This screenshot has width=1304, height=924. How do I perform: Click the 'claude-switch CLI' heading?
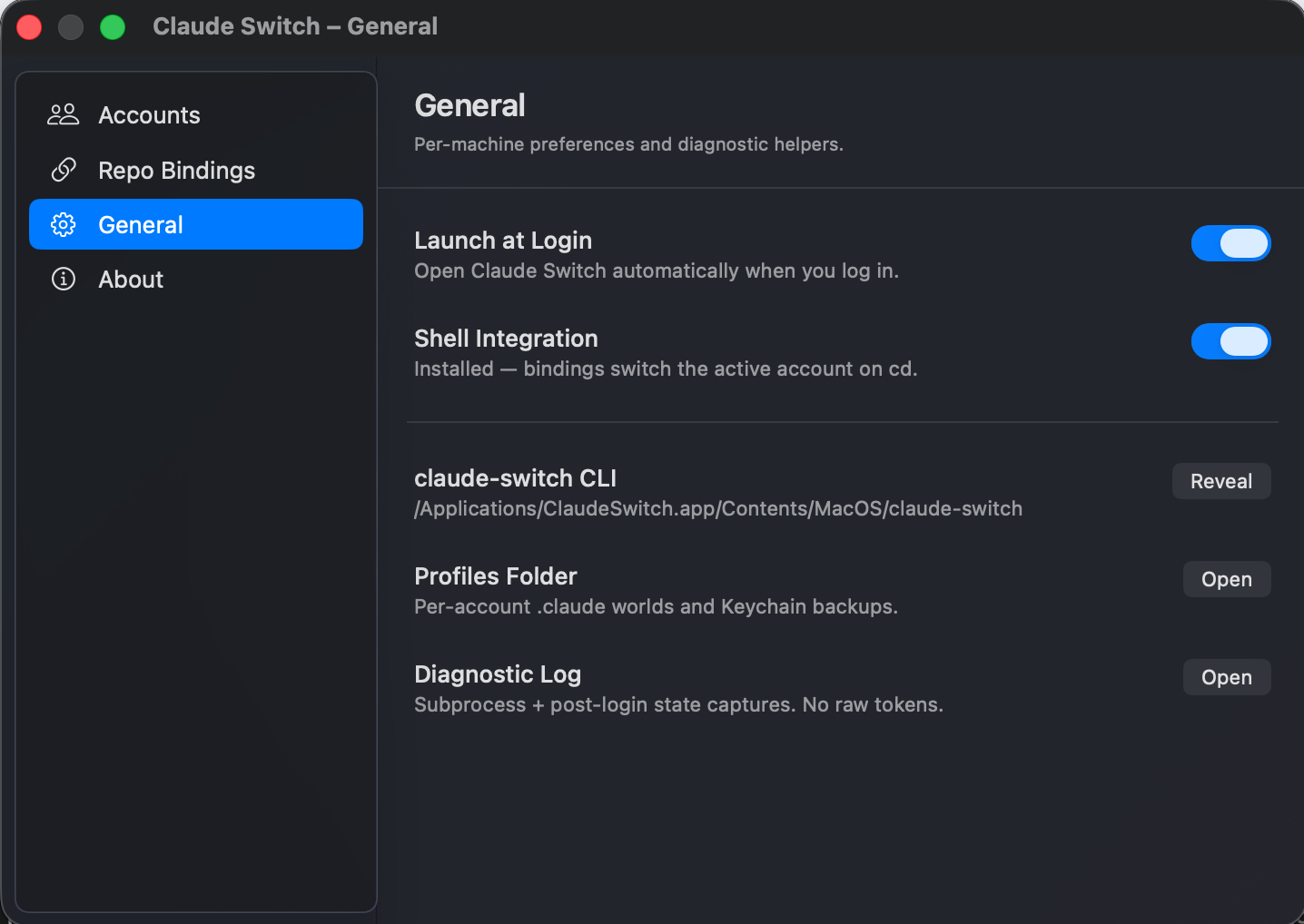(515, 478)
